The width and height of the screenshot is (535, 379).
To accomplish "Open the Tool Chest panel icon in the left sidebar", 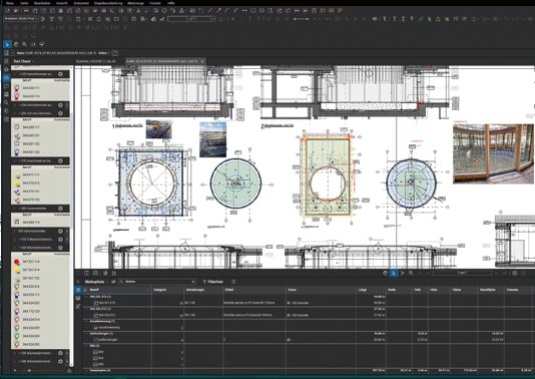I will (6, 78).
